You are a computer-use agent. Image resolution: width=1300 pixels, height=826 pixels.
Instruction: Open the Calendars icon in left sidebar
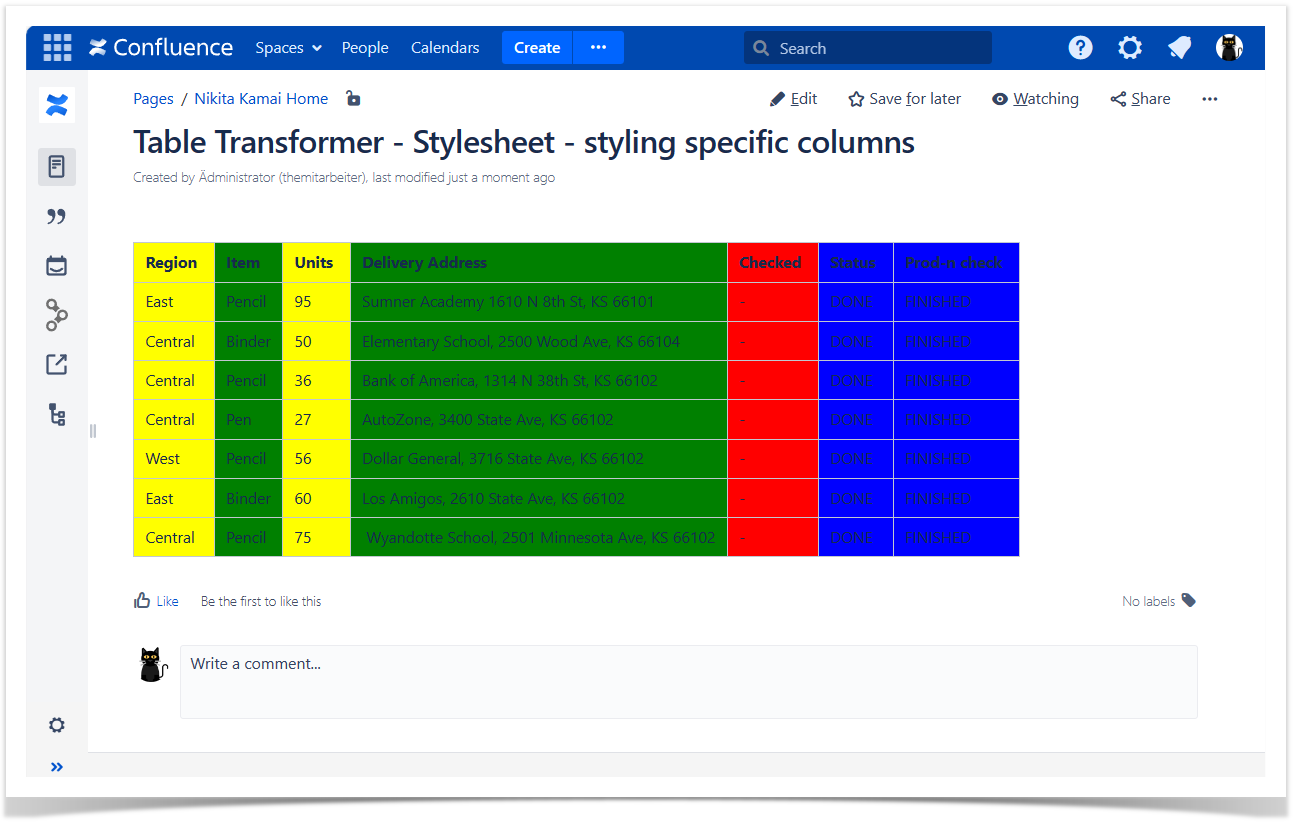coord(57,266)
